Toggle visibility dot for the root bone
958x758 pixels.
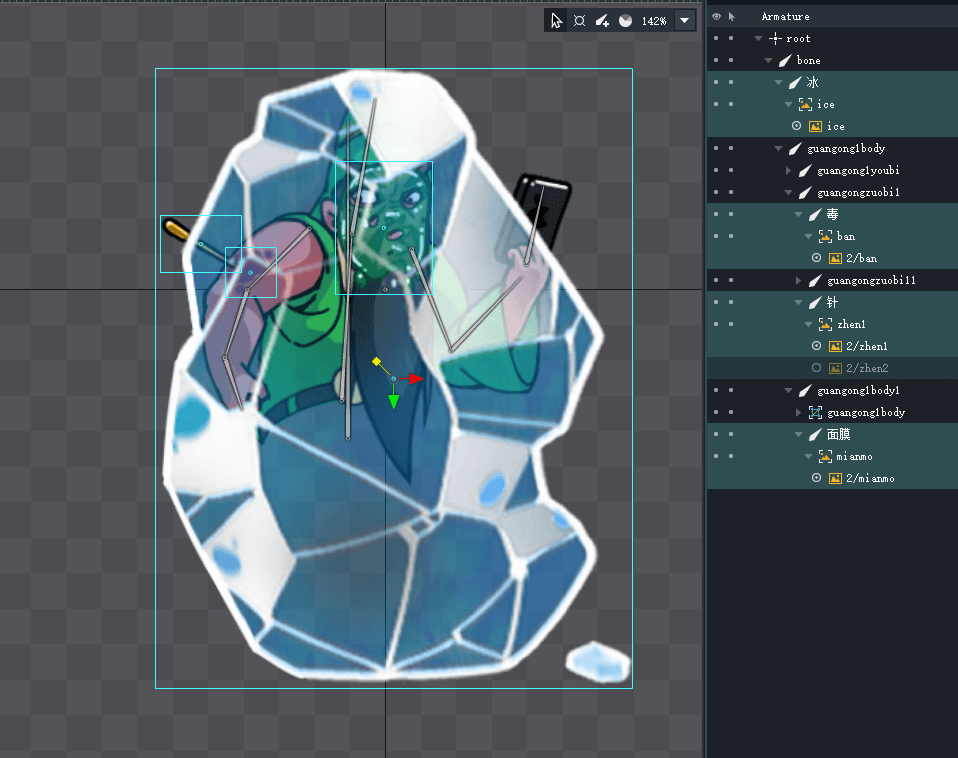pos(716,39)
